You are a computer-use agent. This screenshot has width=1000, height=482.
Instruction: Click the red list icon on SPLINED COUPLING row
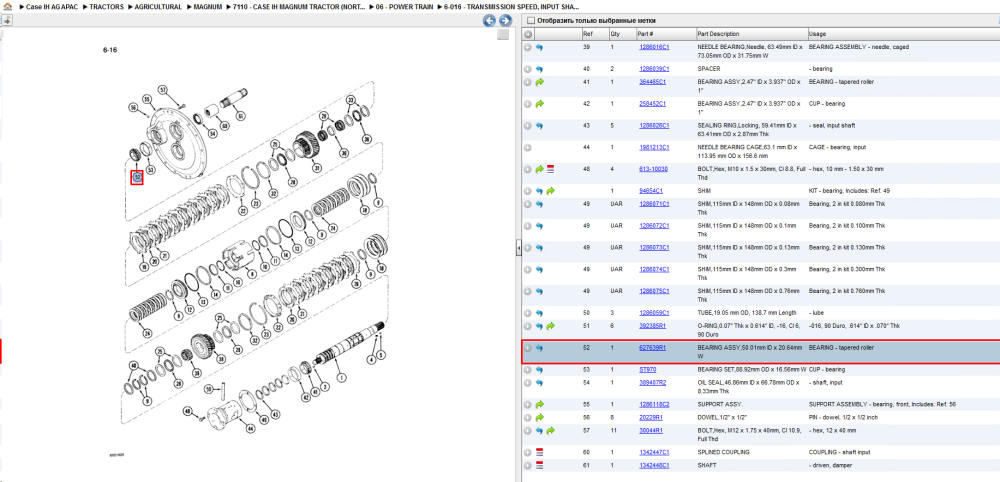pos(540,452)
